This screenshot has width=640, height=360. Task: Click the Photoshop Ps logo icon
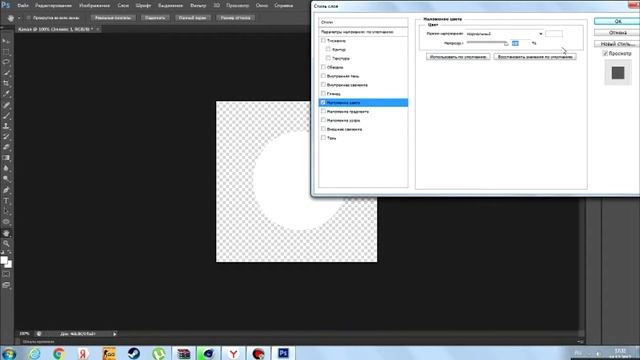pos(5,5)
